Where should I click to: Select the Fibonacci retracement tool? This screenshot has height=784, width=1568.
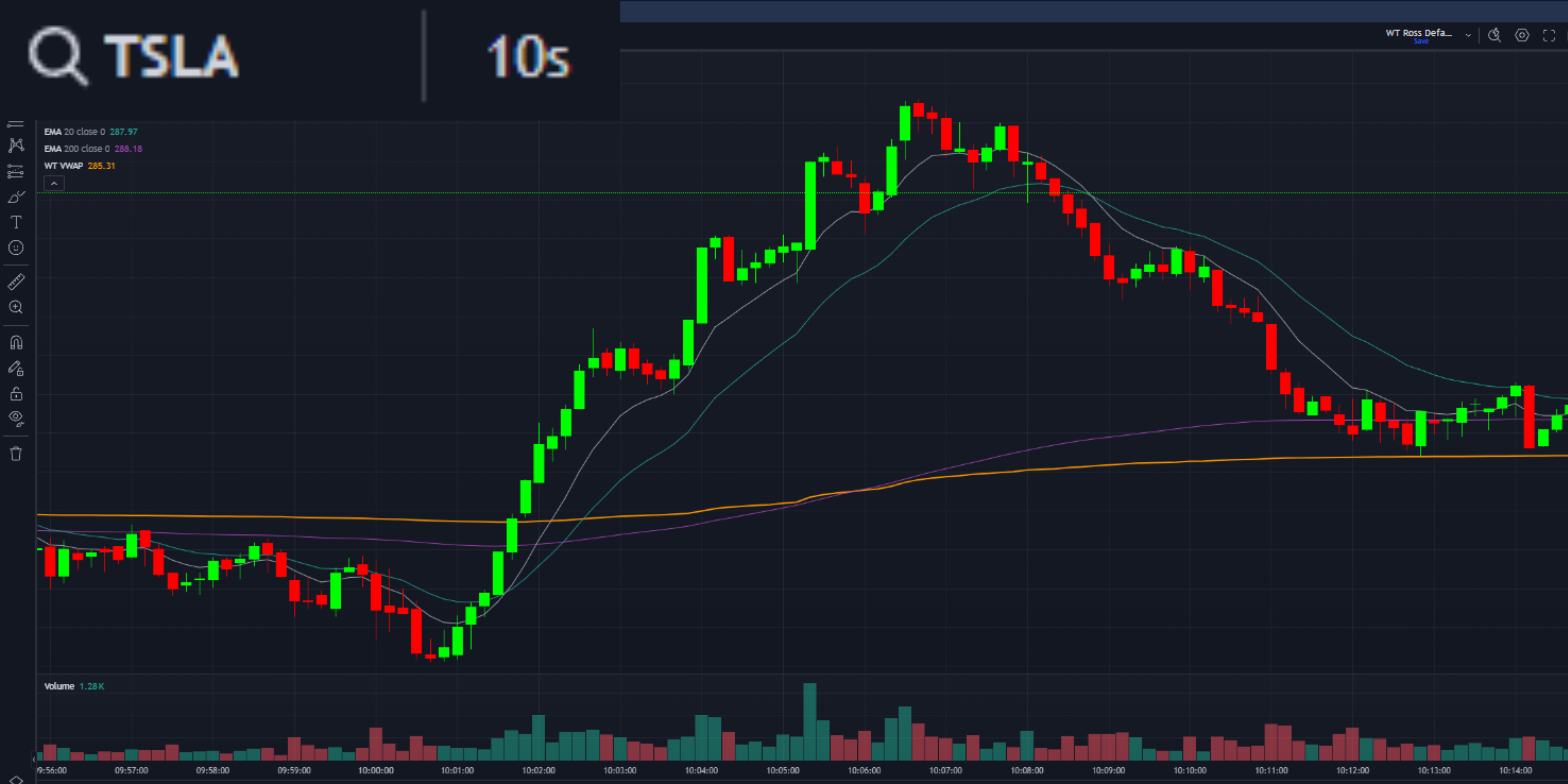point(16,172)
